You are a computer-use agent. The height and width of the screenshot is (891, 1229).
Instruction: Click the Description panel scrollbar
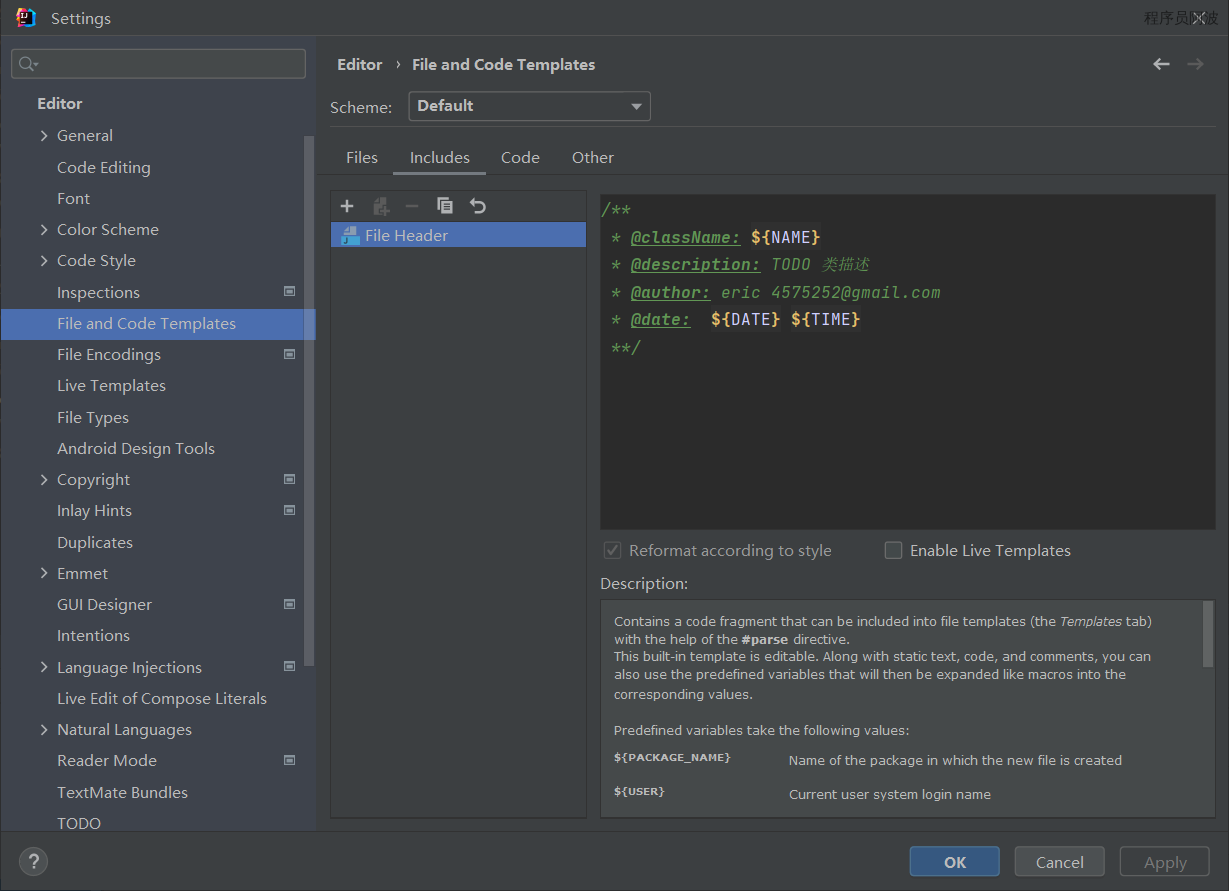pyautogui.click(x=1208, y=634)
